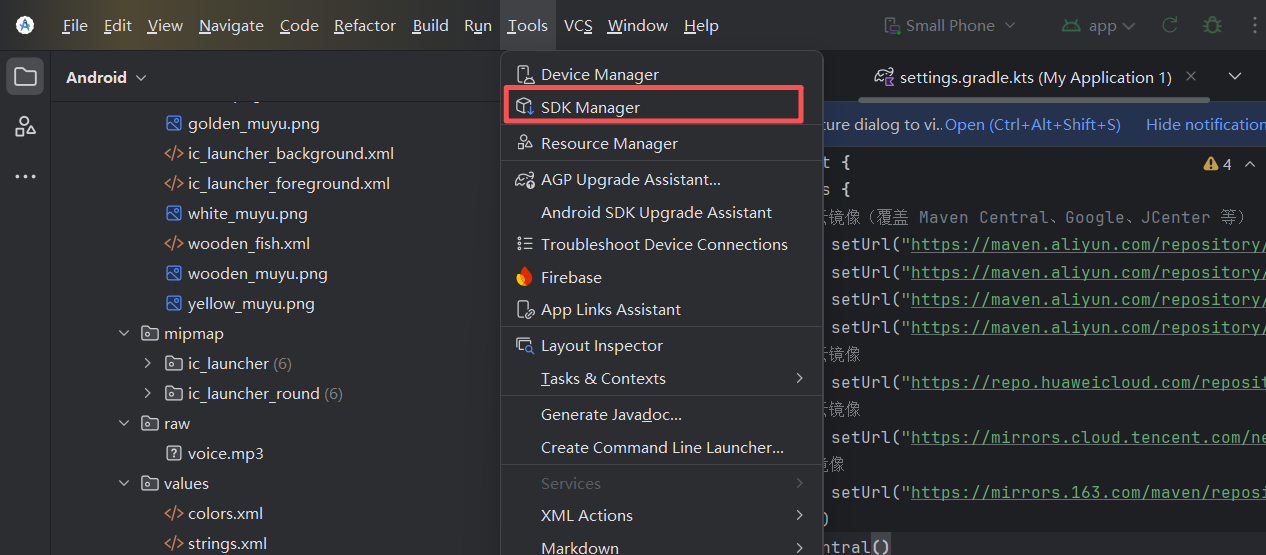This screenshot has height=555, width=1266.
Task: Open the Layout Inspector menu item
Action: 601,346
